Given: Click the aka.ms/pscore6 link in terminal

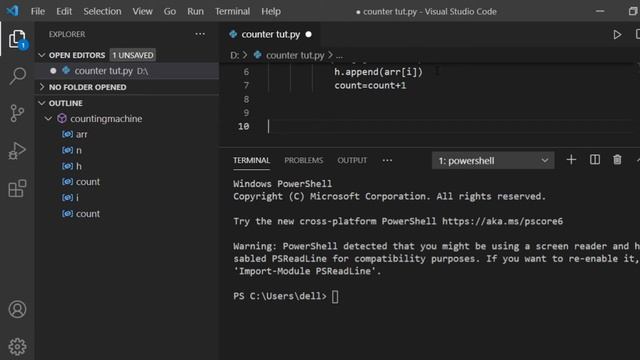Looking at the screenshot, I should coord(502,221).
